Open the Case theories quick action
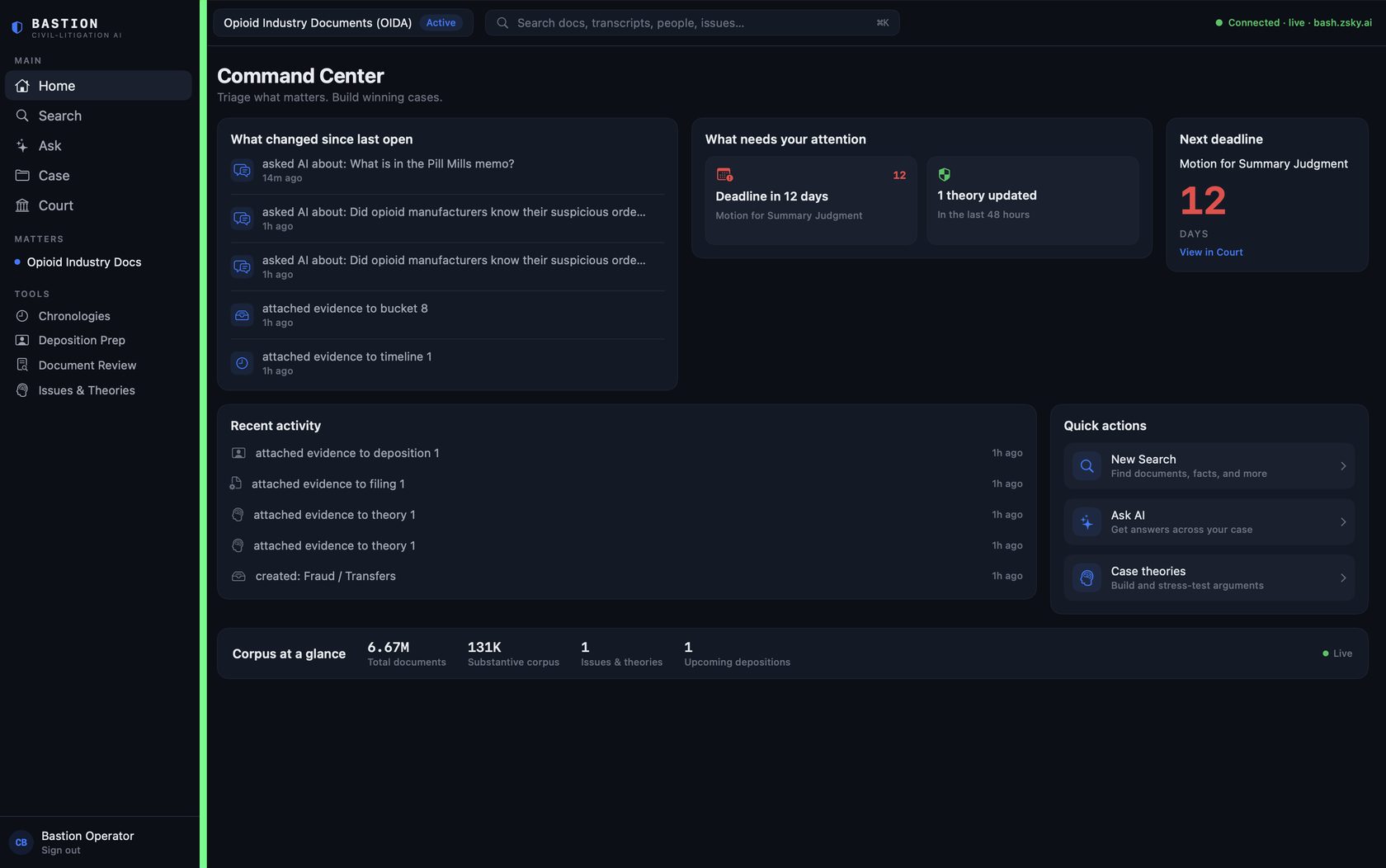 1209,578
